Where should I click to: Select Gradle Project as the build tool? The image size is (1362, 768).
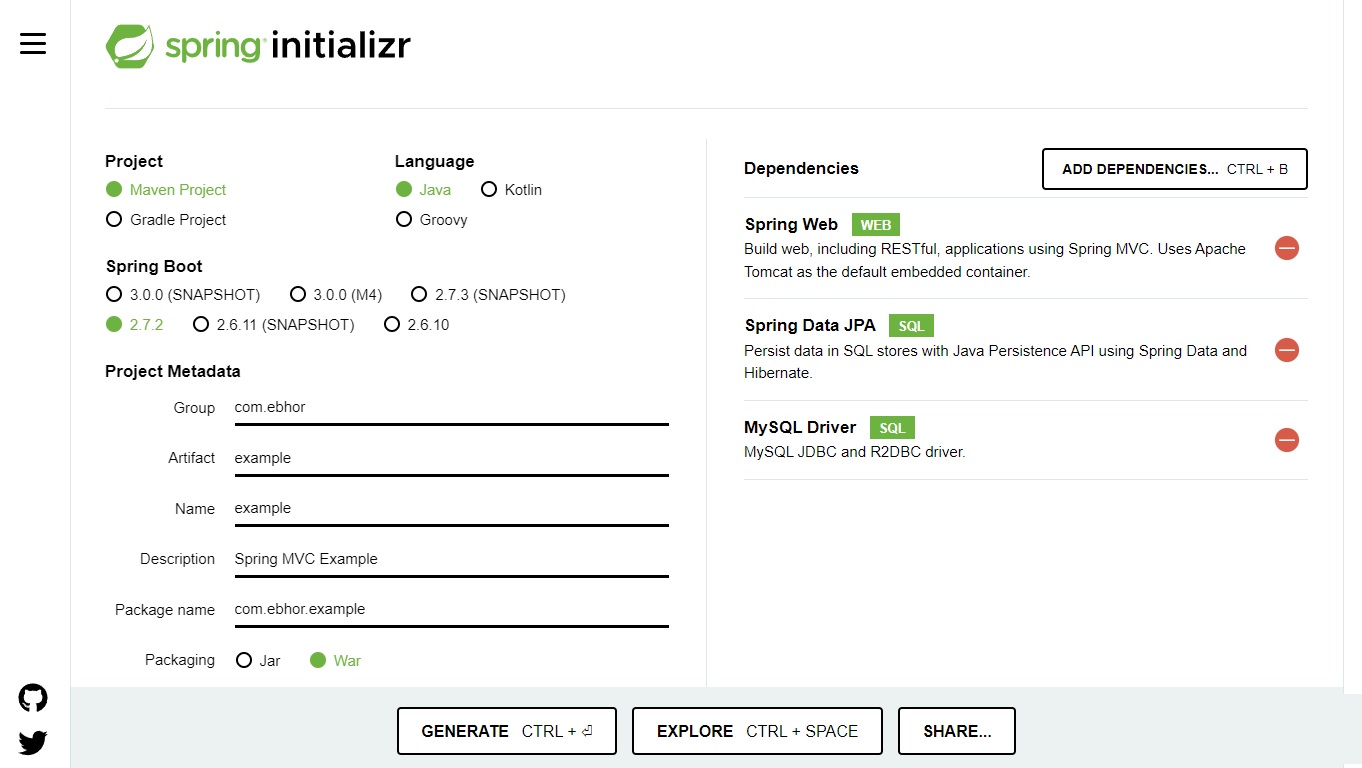click(x=114, y=219)
